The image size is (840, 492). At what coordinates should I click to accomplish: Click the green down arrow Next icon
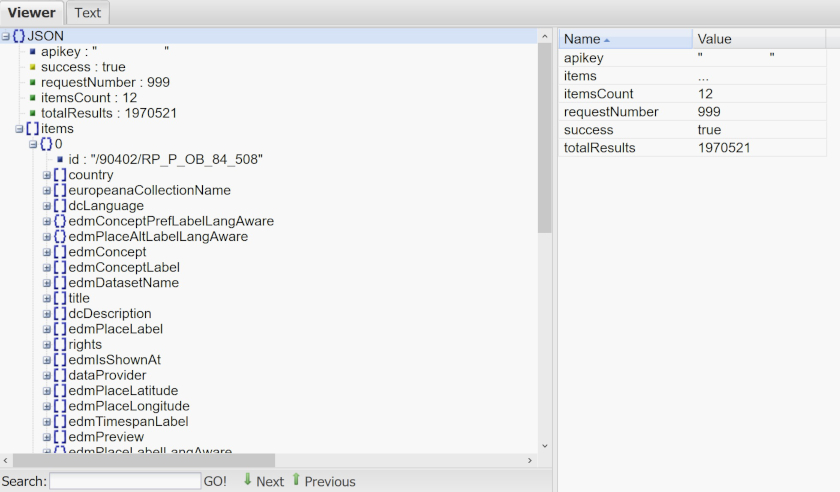(x=247, y=480)
